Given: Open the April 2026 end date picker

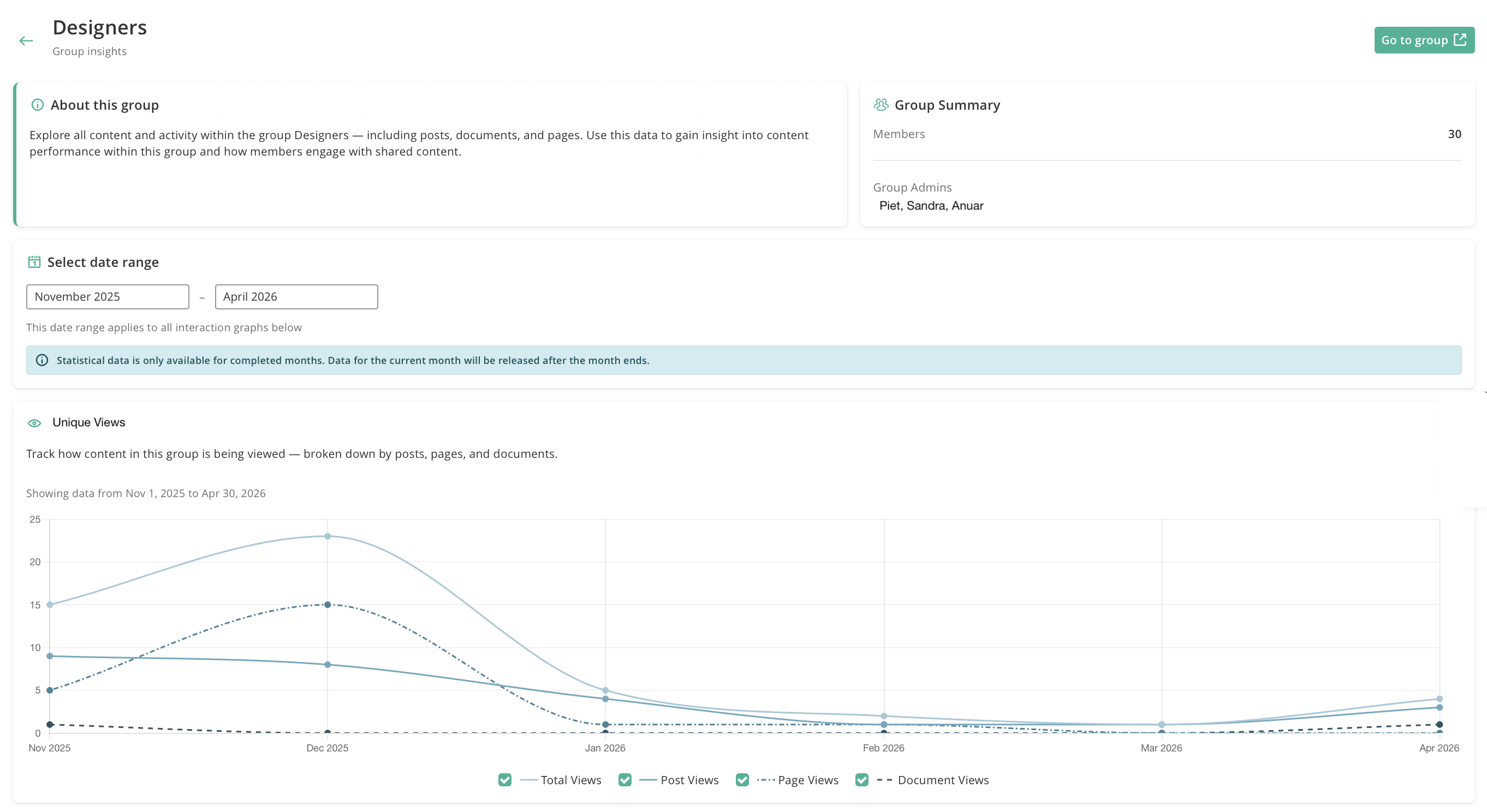Looking at the screenshot, I should click(296, 297).
